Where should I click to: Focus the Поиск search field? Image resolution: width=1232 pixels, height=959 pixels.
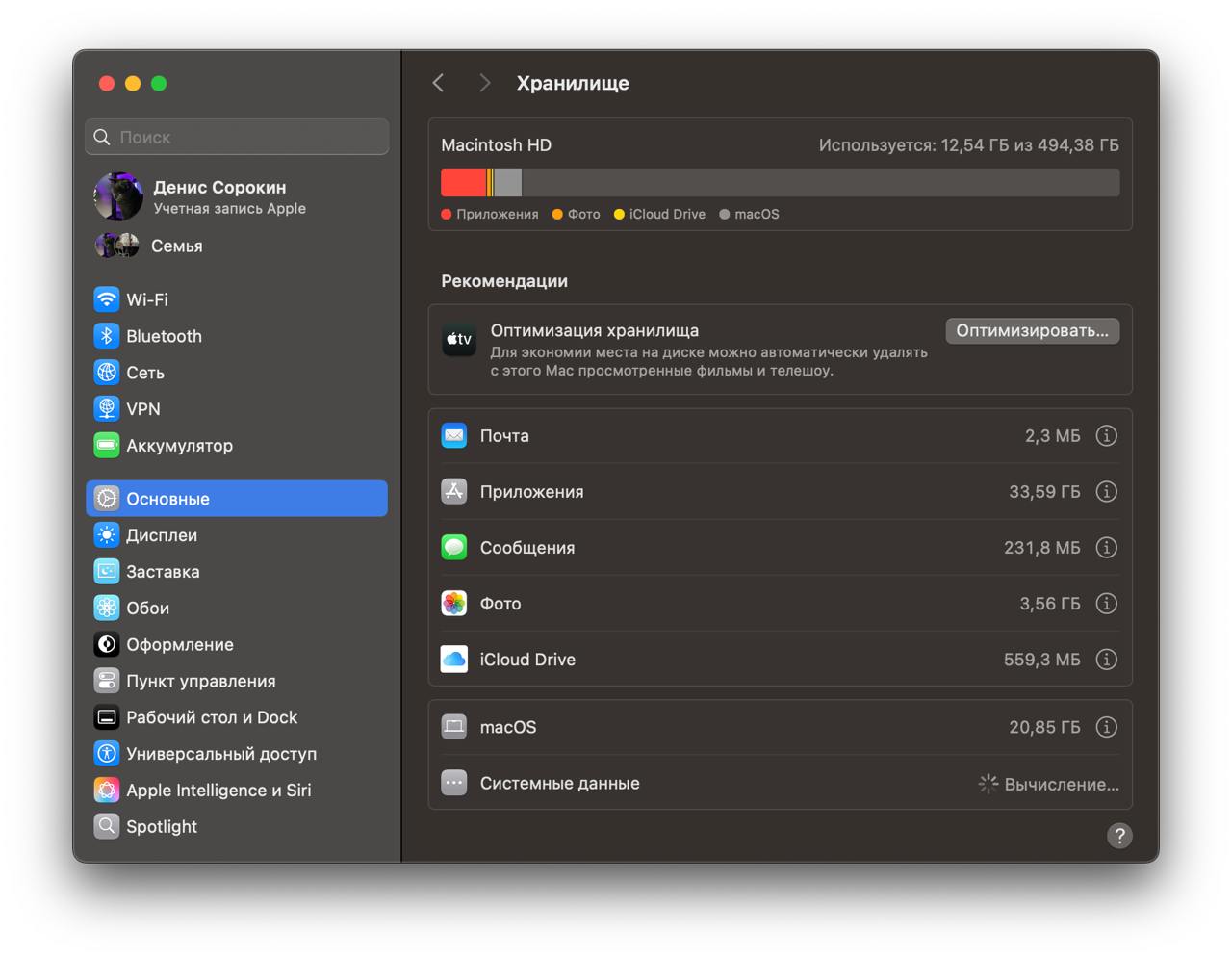pyautogui.click(x=237, y=138)
